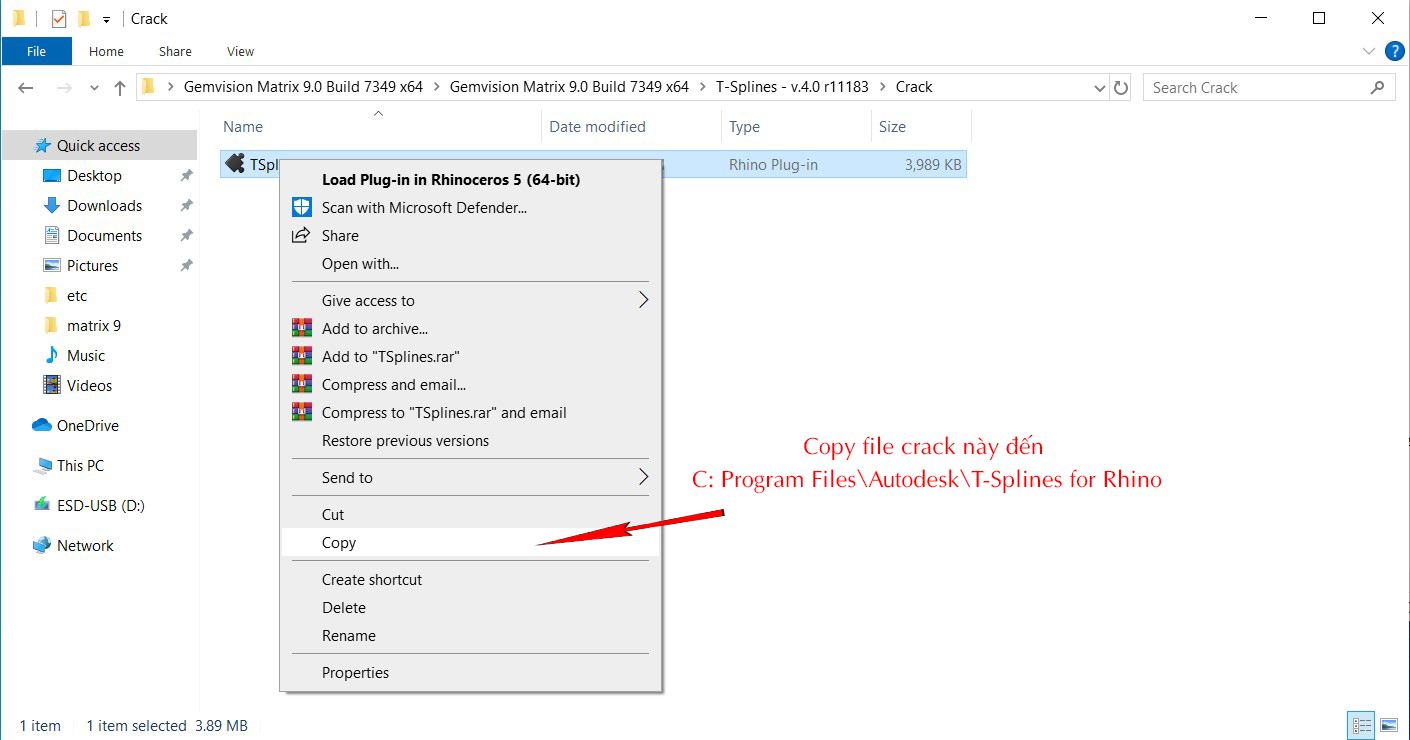Image resolution: width=1410 pixels, height=740 pixels.
Task: Click the Refresh icon beside address bar
Action: pos(1121,88)
